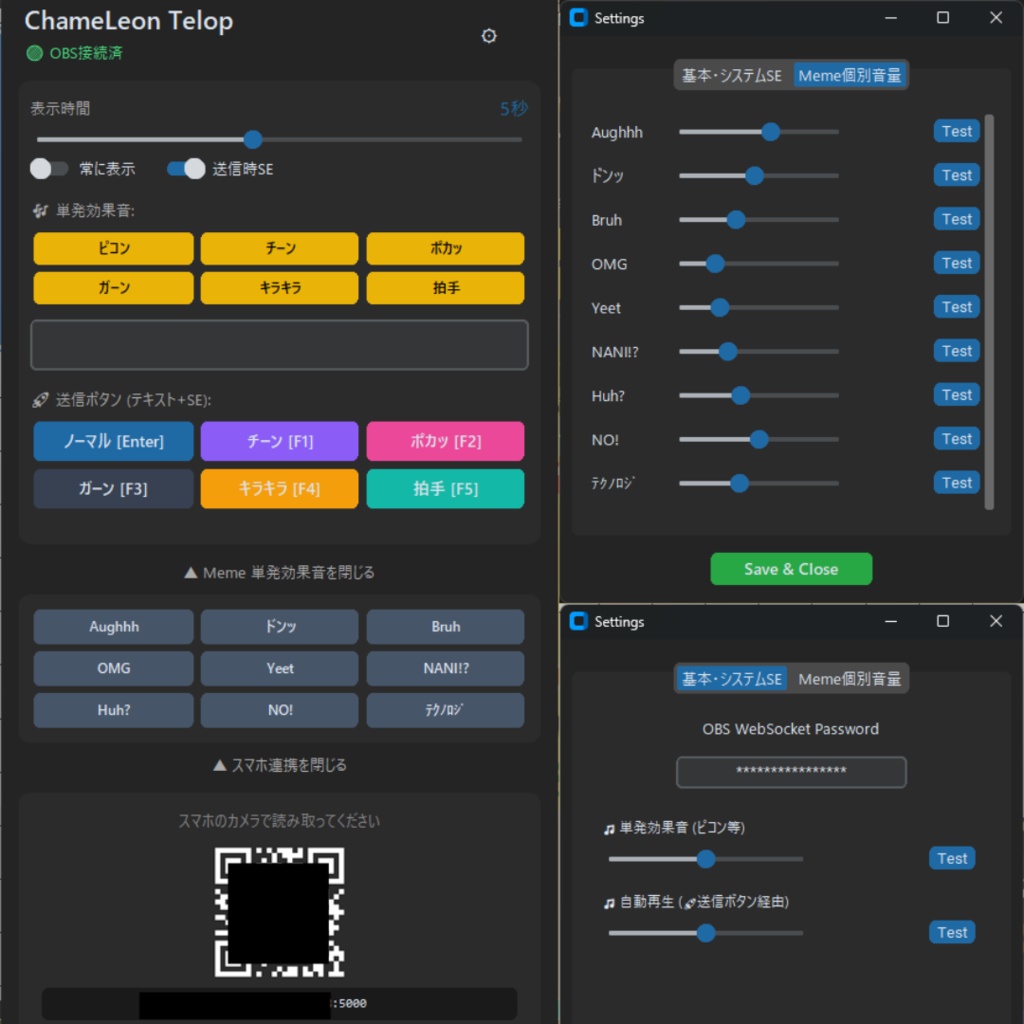Viewport: 1024px width, 1024px height.
Task: Click the Settings app icon in lower window
Action: tap(578, 621)
